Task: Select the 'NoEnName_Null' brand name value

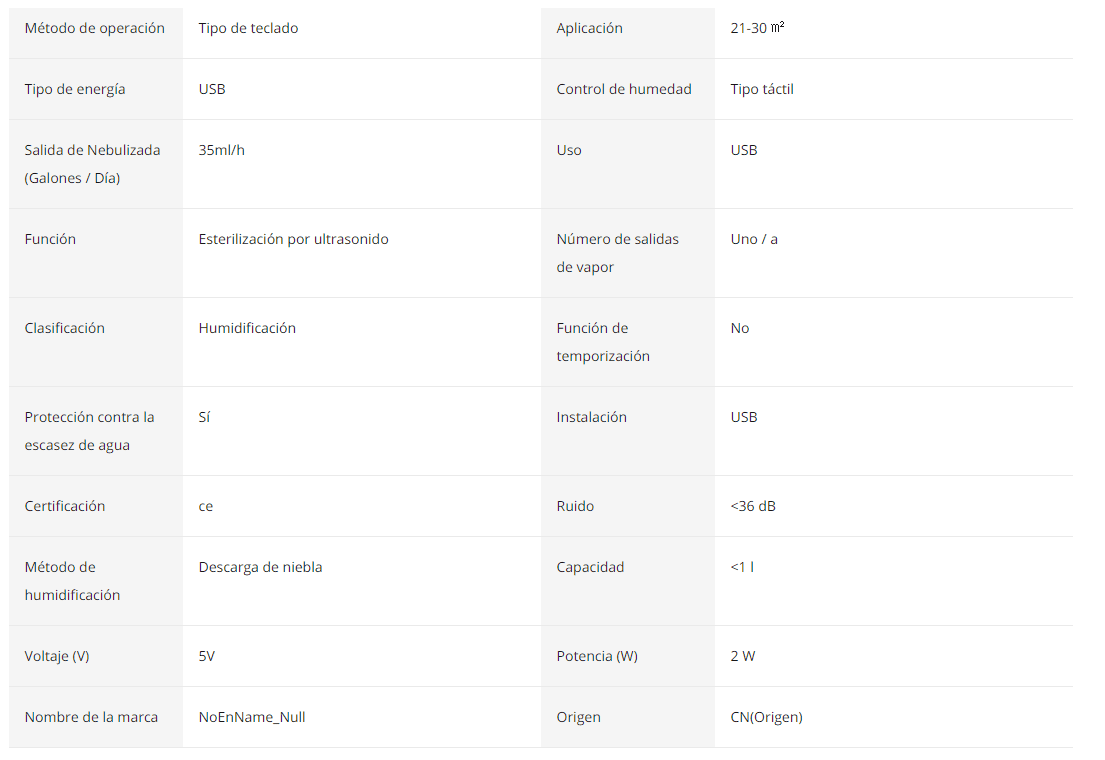Action: [x=252, y=717]
